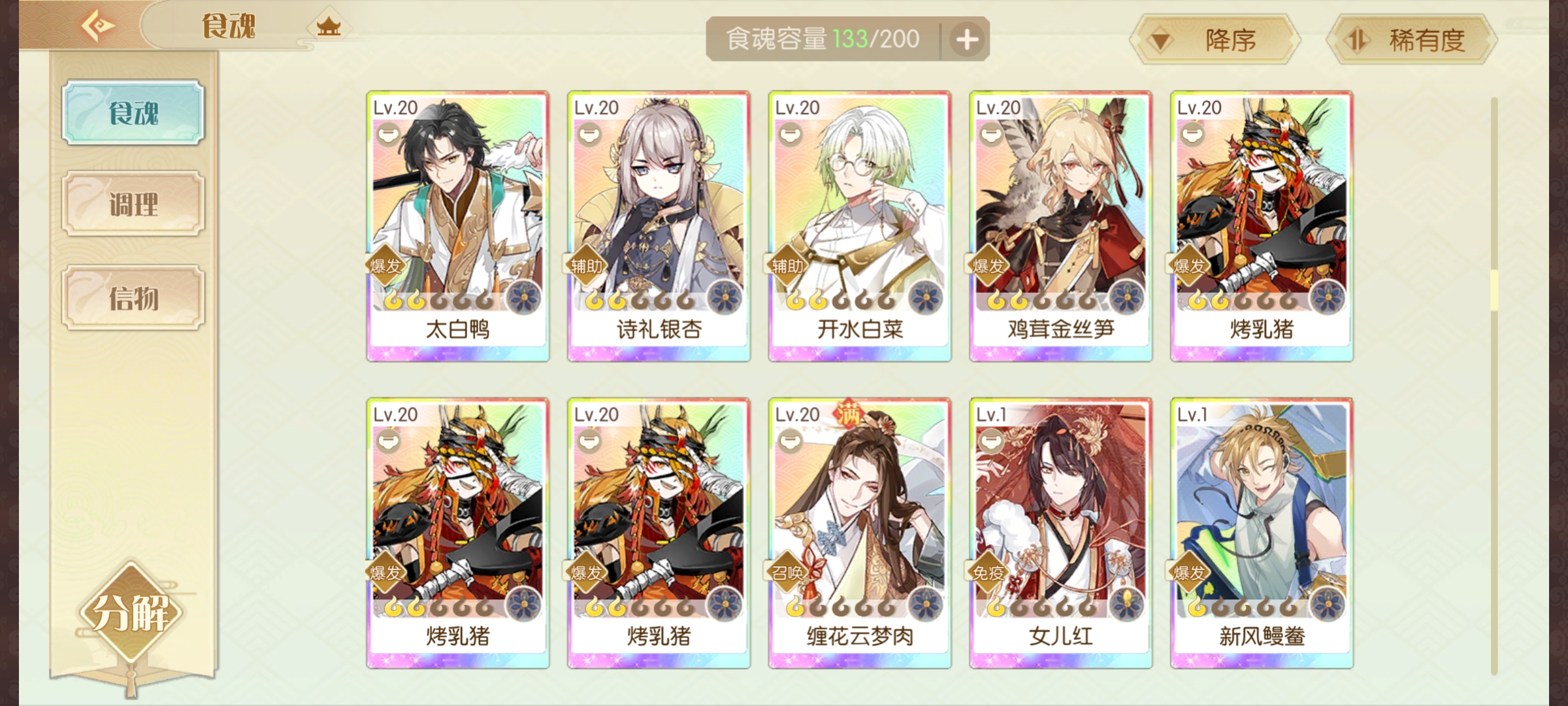Switch to the 信物 tab
This screenshot has height=706, width=1568.
133,298
